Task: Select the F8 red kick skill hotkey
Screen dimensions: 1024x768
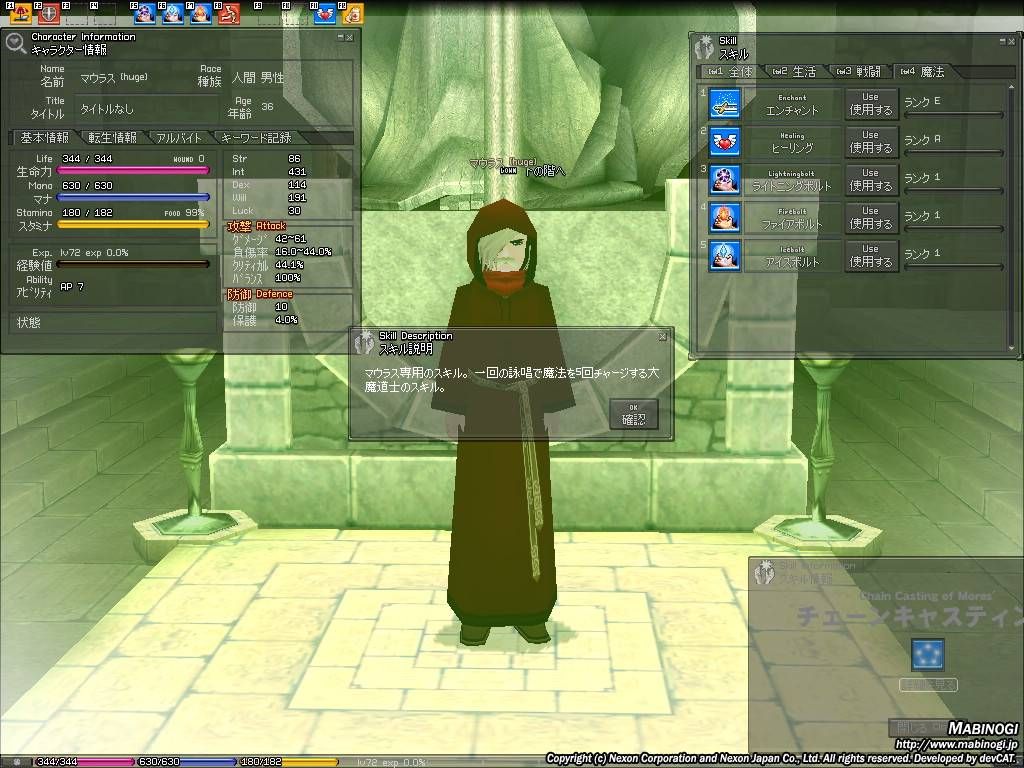Action: 230,14
